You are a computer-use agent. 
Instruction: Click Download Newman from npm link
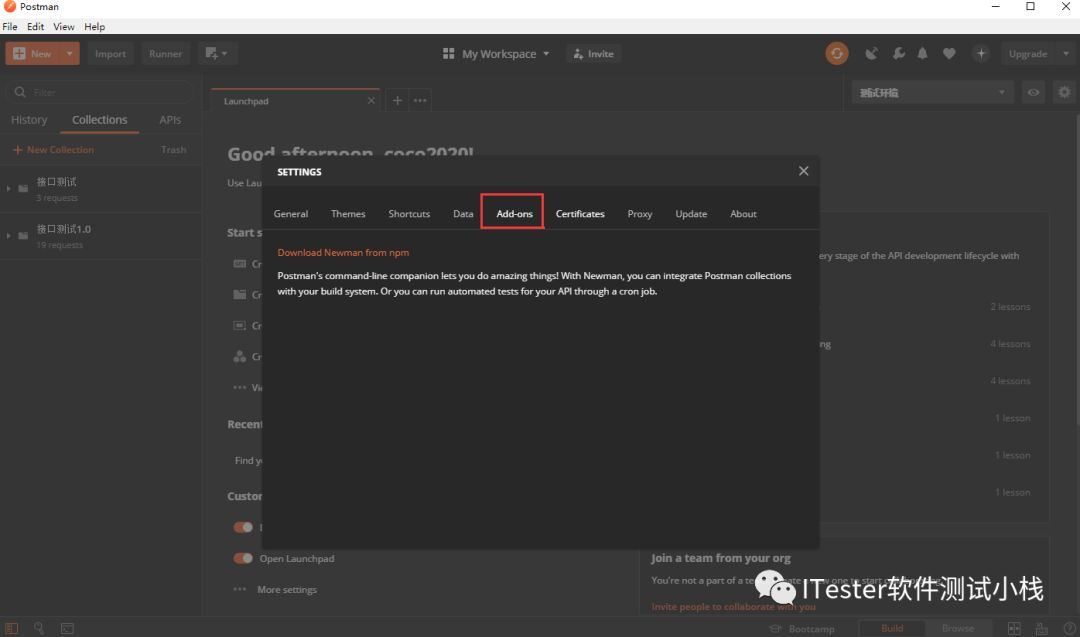343,253
